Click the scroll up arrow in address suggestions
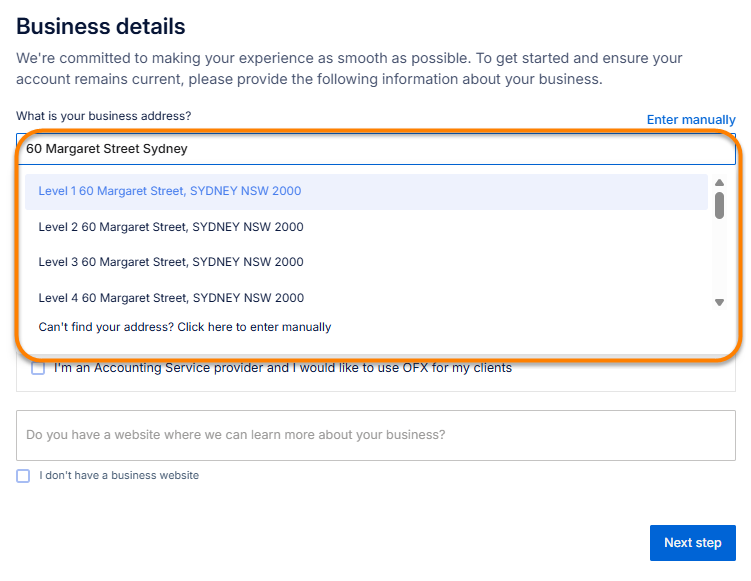 pos(719,183)
